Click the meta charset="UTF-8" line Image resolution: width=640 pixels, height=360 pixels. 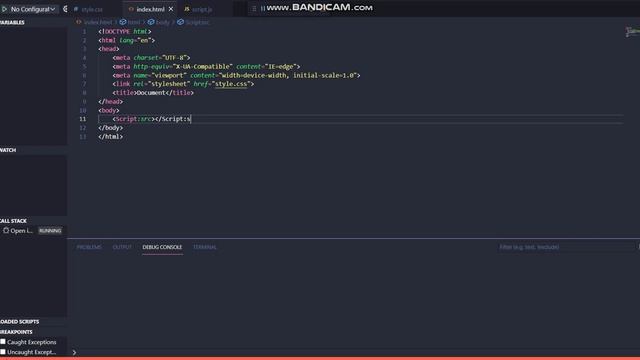tap(151, 58)
